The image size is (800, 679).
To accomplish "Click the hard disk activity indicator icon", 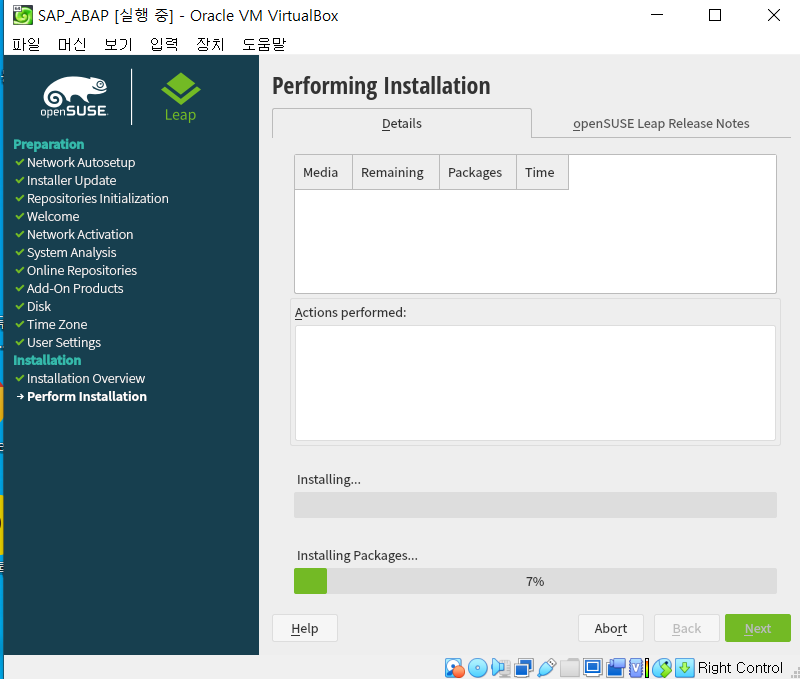I will pyautogui.click(x=454, y=668).
